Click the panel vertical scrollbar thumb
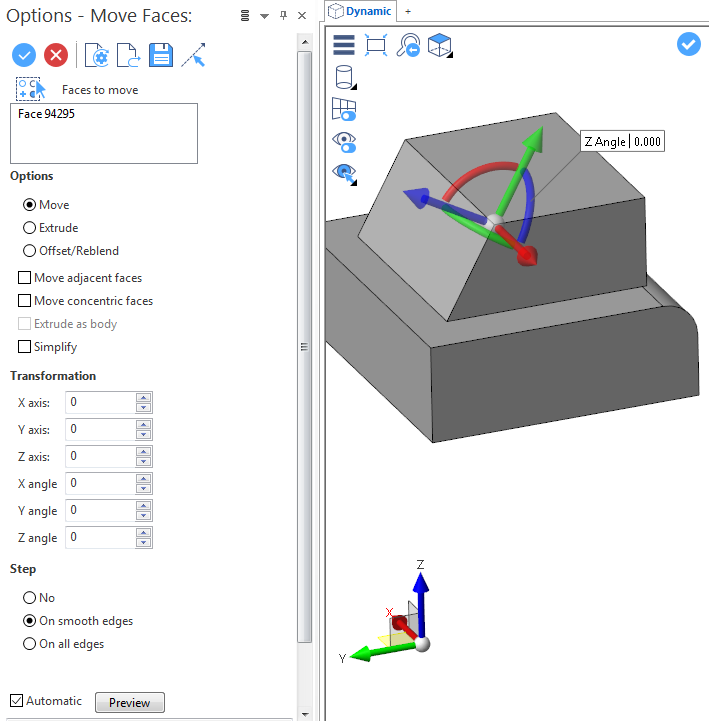 coord(304,347)
